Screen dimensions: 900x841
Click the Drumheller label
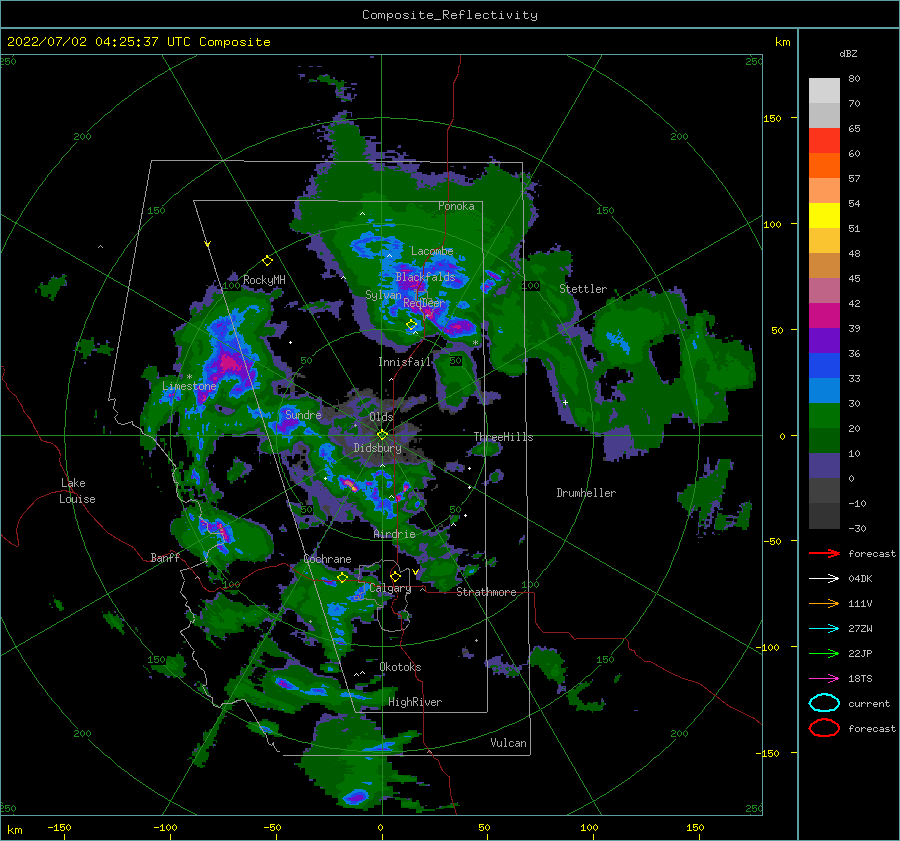(x=586, y=493)
